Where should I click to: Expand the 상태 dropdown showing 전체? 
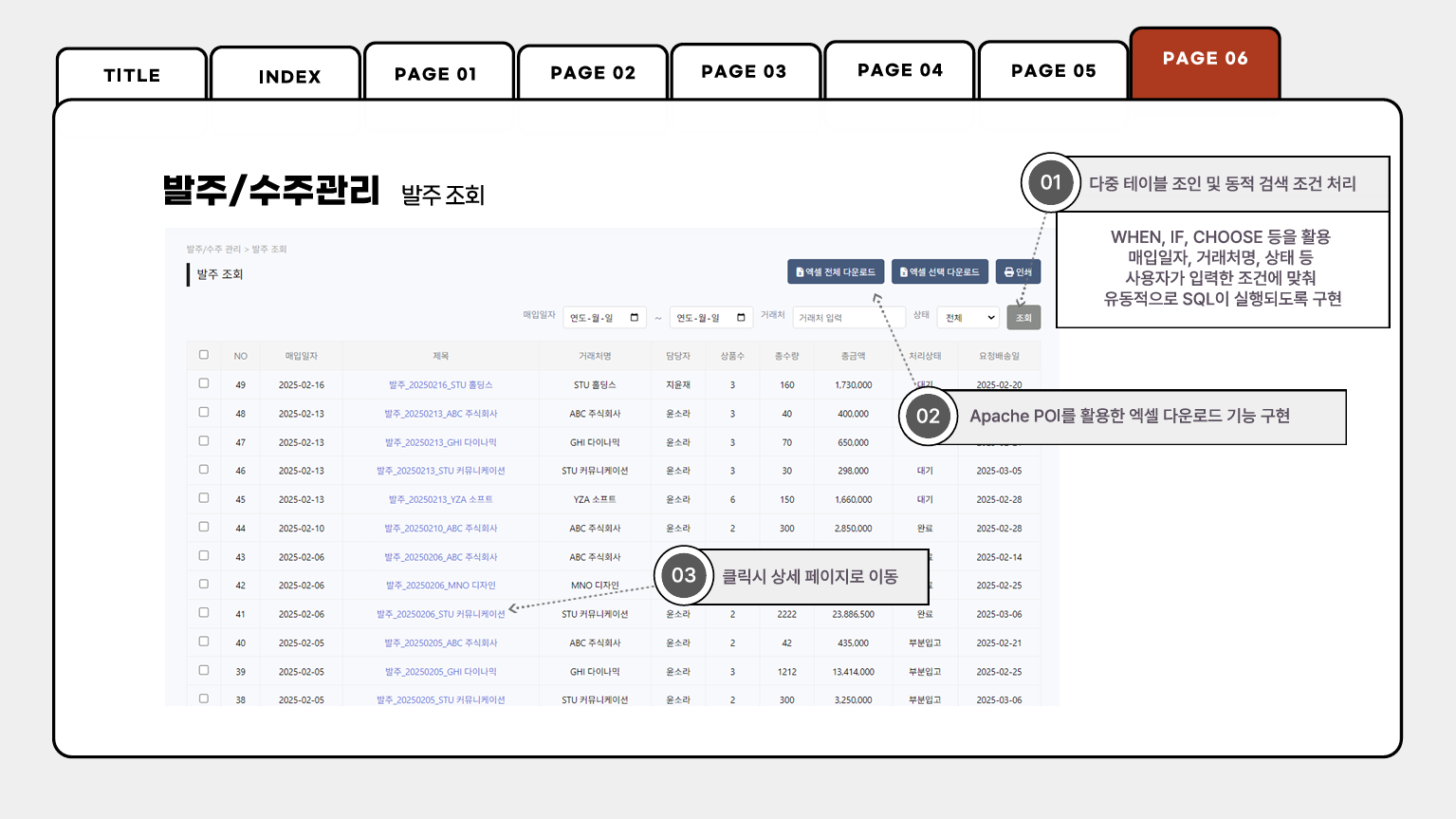coord(968,318)
